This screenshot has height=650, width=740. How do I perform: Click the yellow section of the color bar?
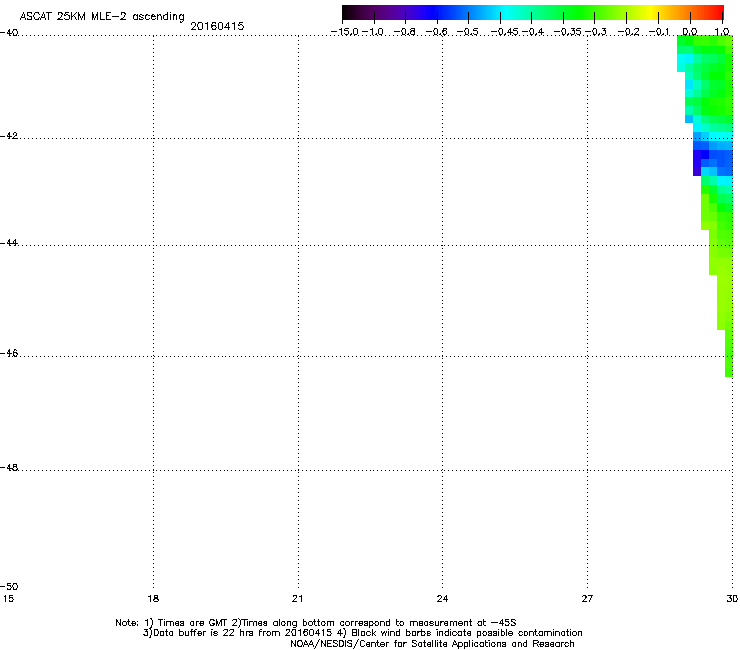651,12
